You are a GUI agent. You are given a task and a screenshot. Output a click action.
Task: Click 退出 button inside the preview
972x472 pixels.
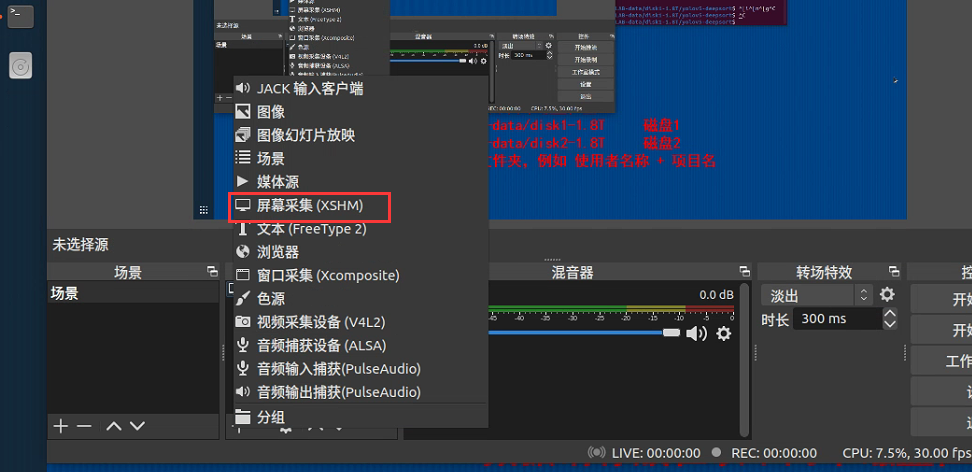tap(586, 97)
